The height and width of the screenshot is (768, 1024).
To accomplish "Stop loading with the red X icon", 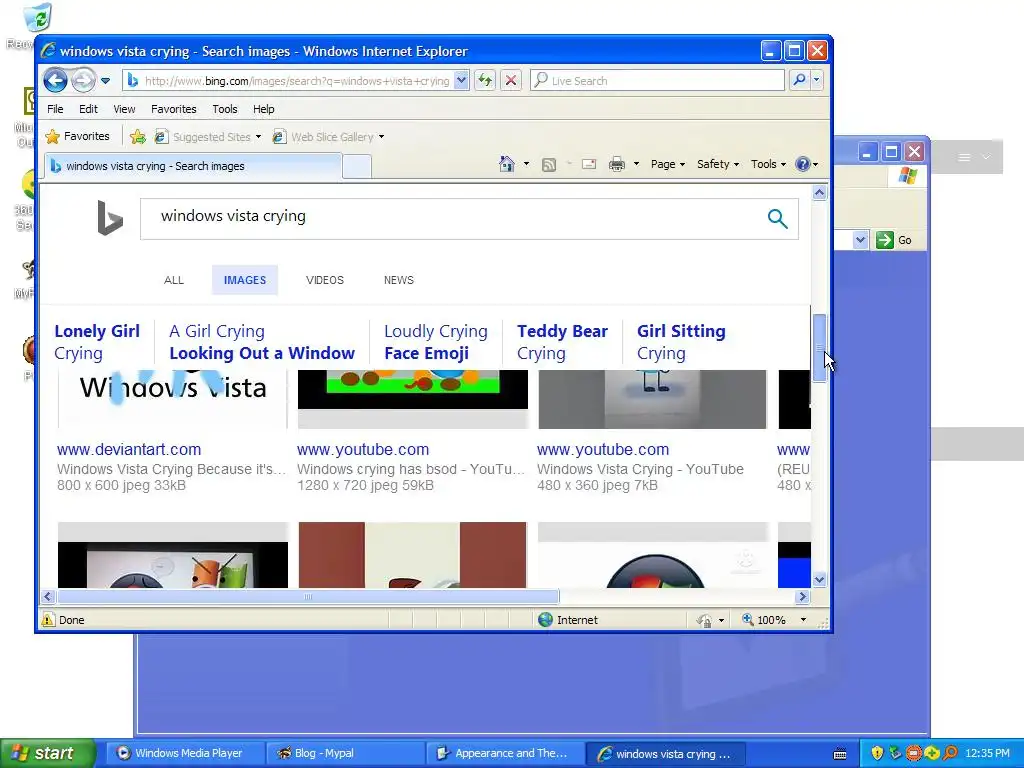I will tap(511, 80).
